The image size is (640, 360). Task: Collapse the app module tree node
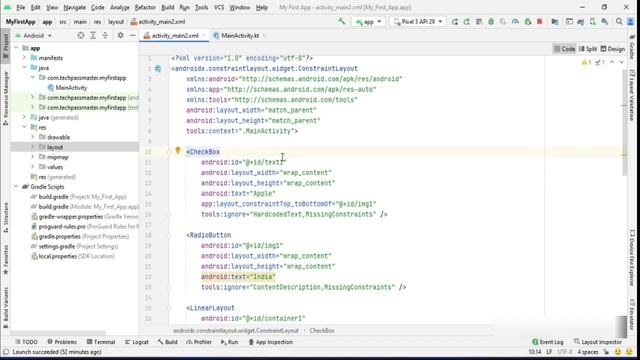coord(16,48)
